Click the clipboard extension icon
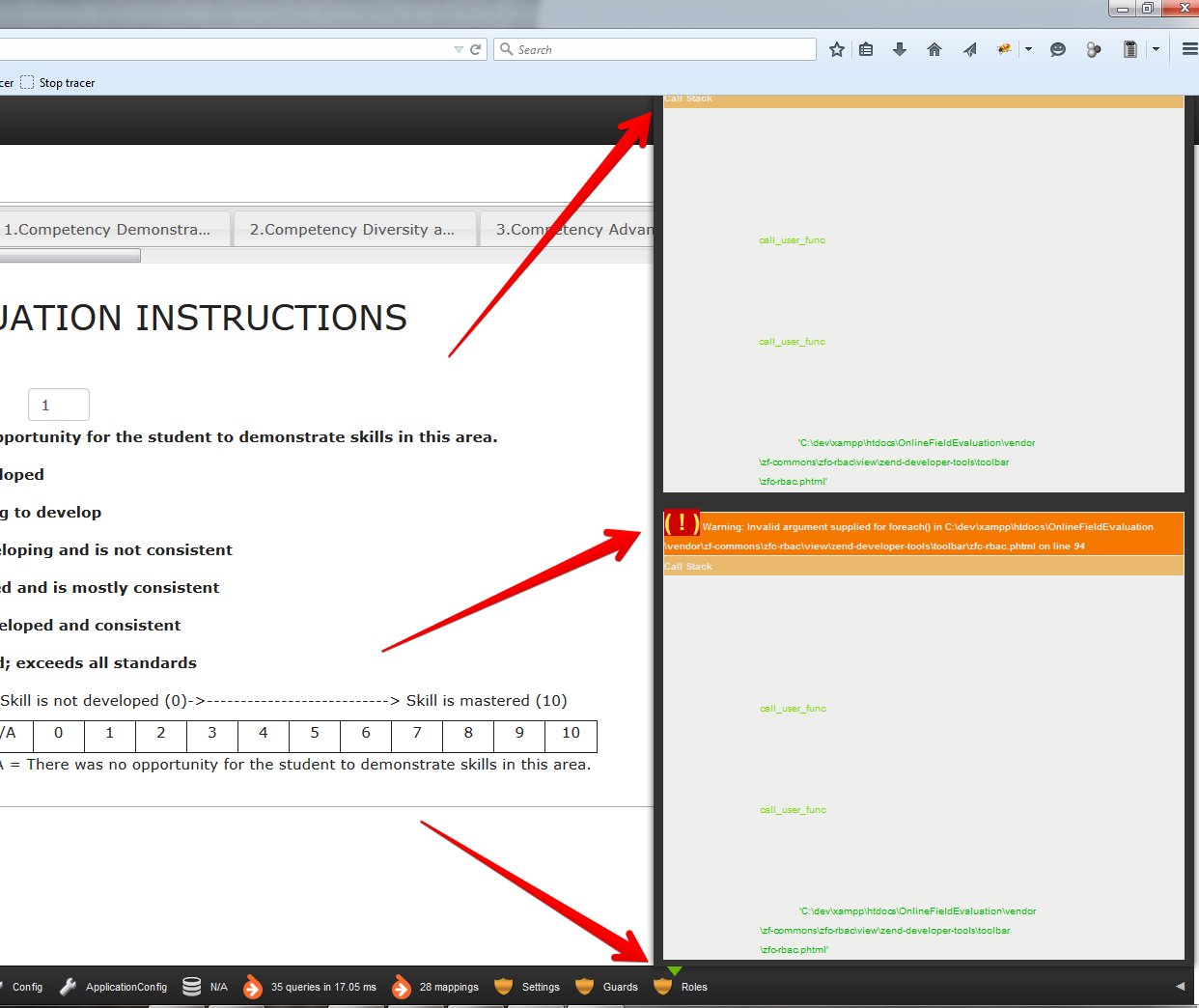Viewport: 1199px width, 1008px height. coord(1130,49)
